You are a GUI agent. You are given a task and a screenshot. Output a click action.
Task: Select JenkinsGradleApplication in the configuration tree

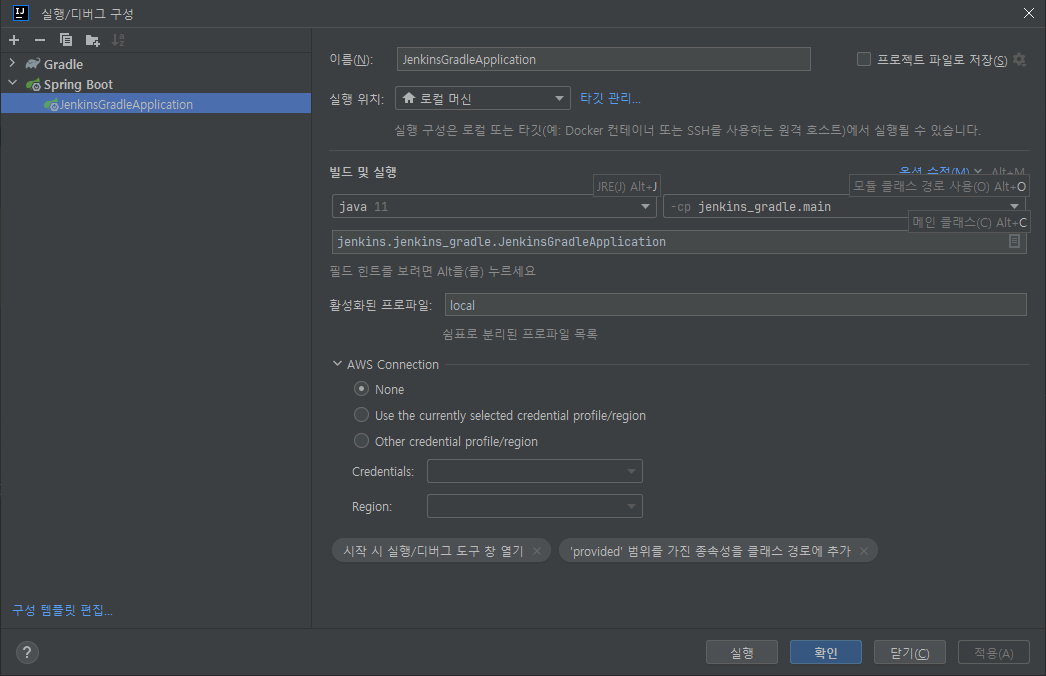156,104
